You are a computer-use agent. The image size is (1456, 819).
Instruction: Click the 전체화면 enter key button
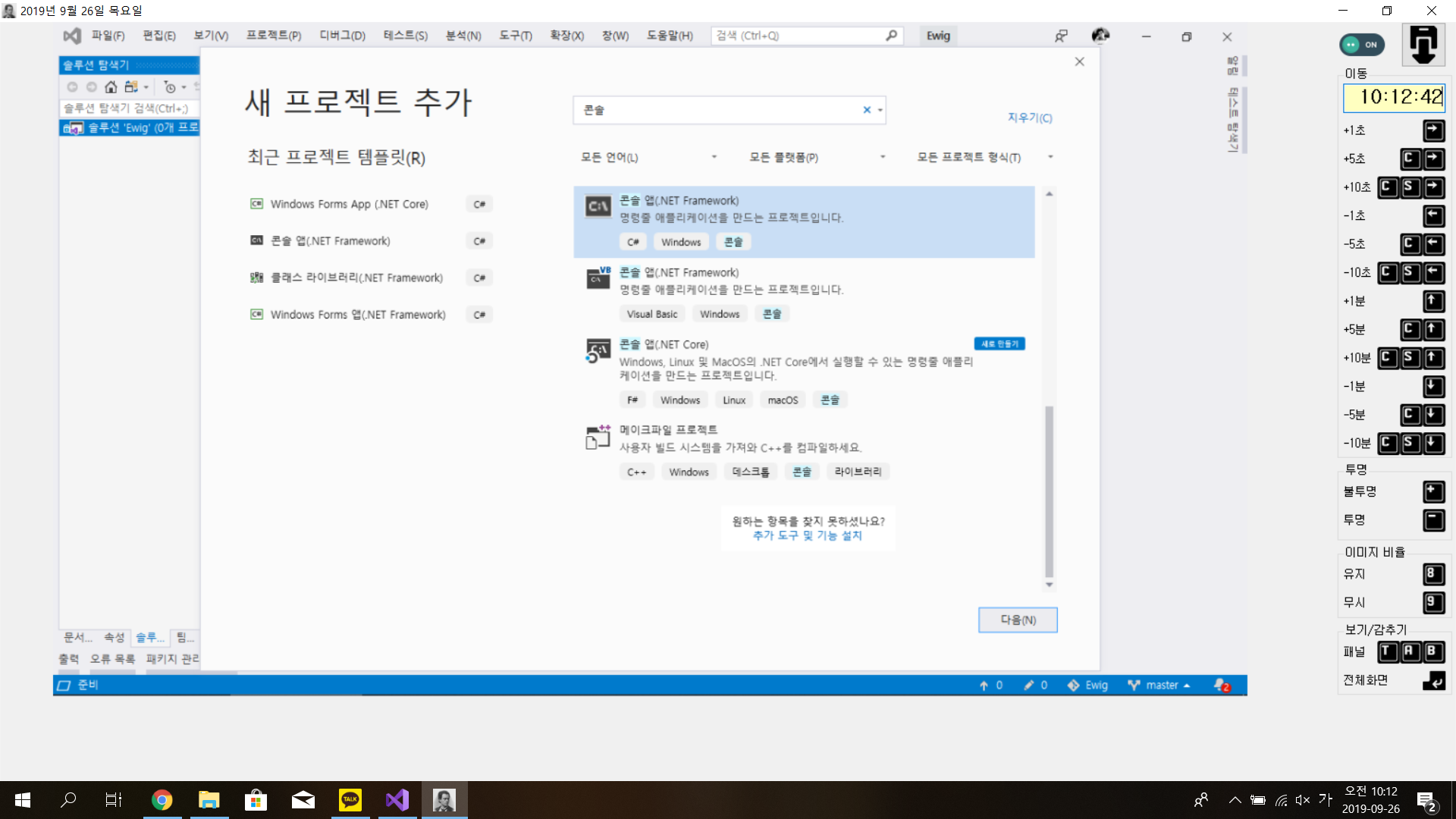click(x=1433, y=680)
